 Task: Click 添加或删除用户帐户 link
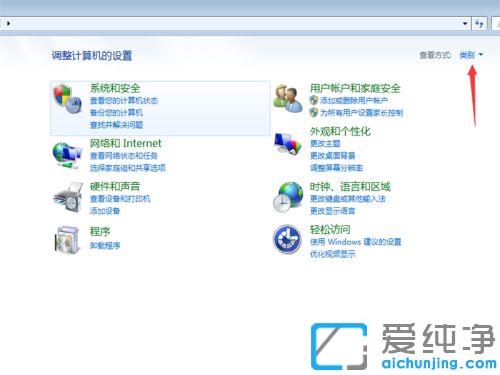(354, 100)
